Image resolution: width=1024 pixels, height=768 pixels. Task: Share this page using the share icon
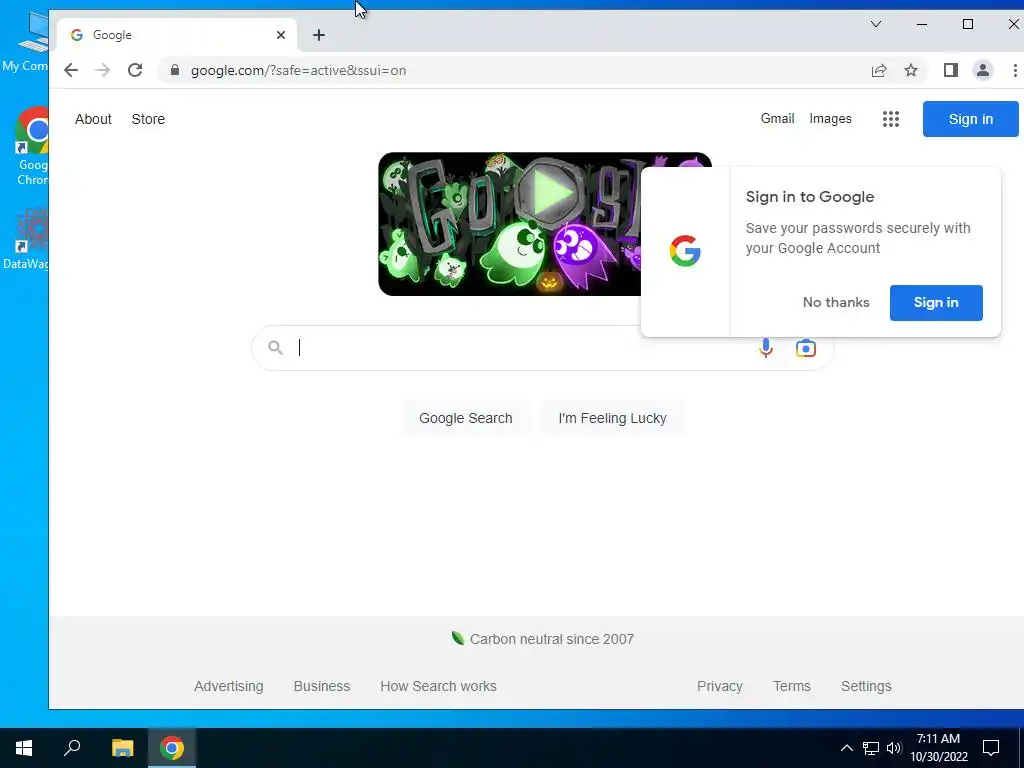879,71
